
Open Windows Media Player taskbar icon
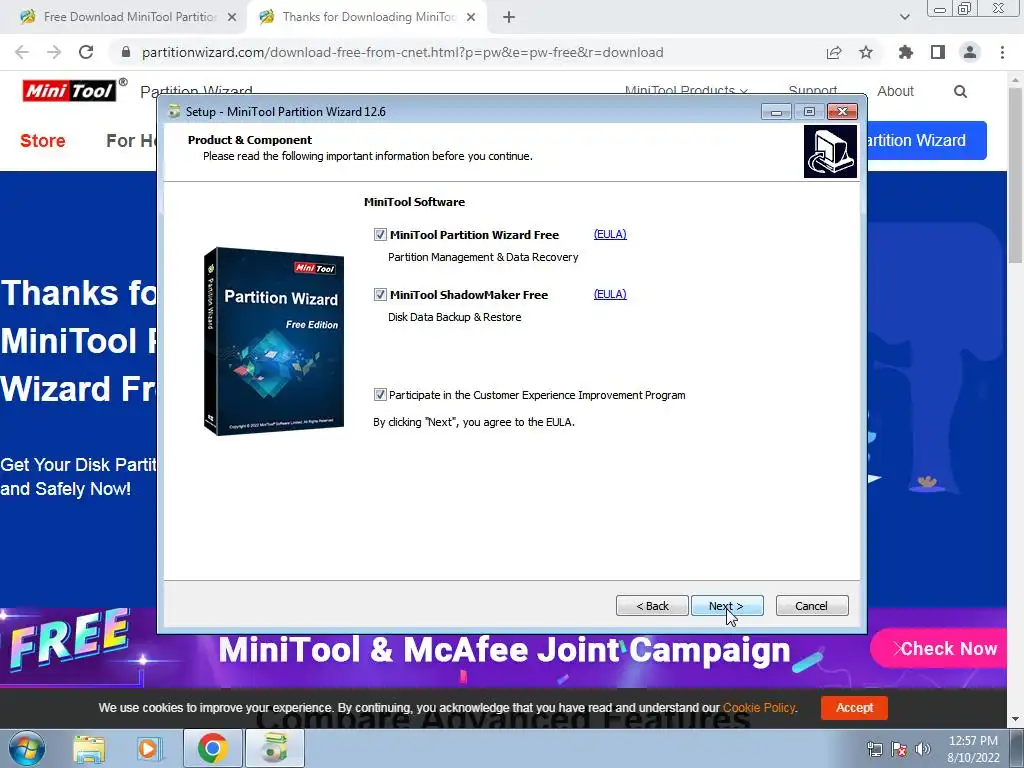(x=148, y=748)
